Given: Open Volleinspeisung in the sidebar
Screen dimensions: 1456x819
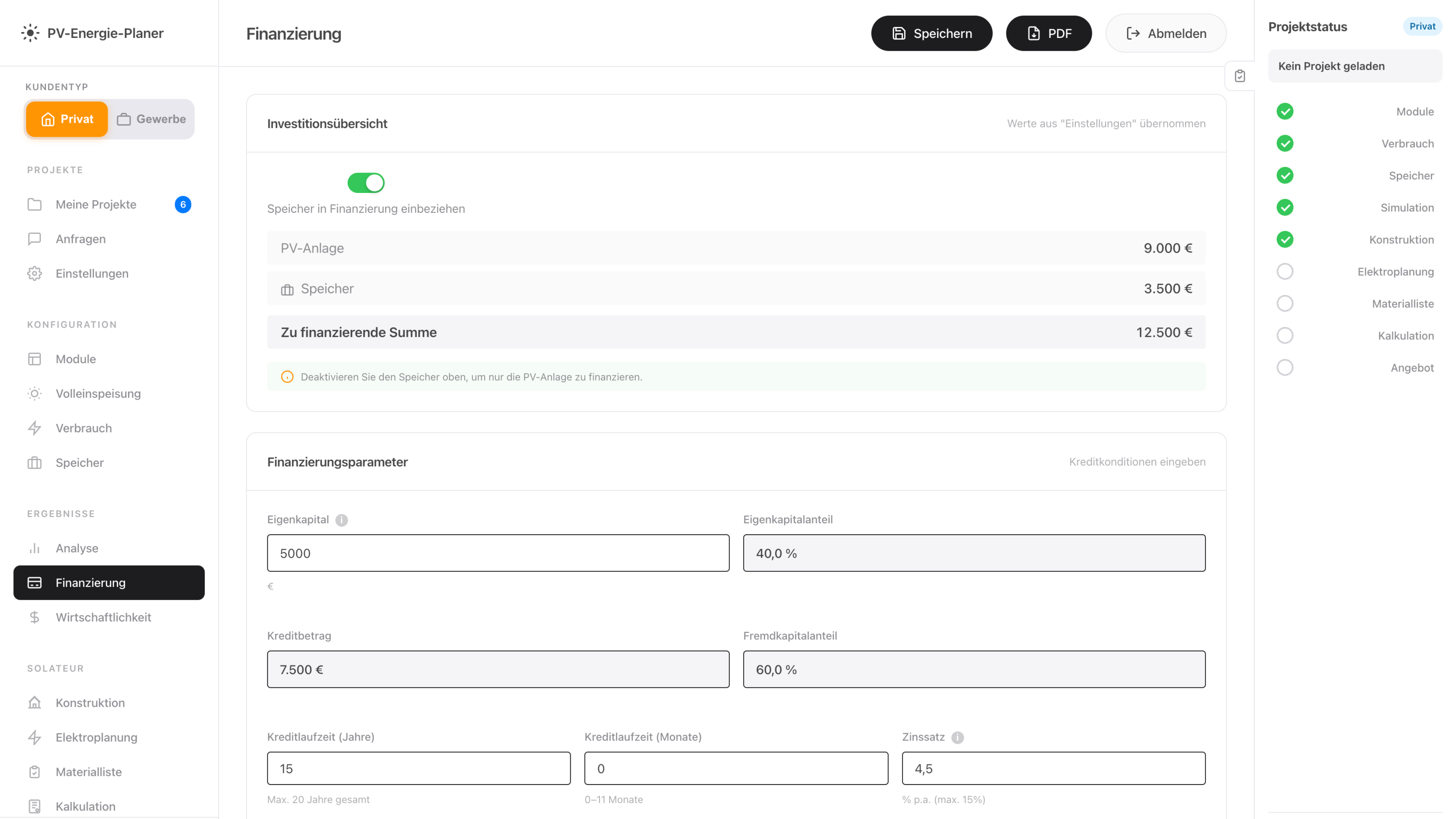Looking at the screenshot, I should [x=98, y=394].
